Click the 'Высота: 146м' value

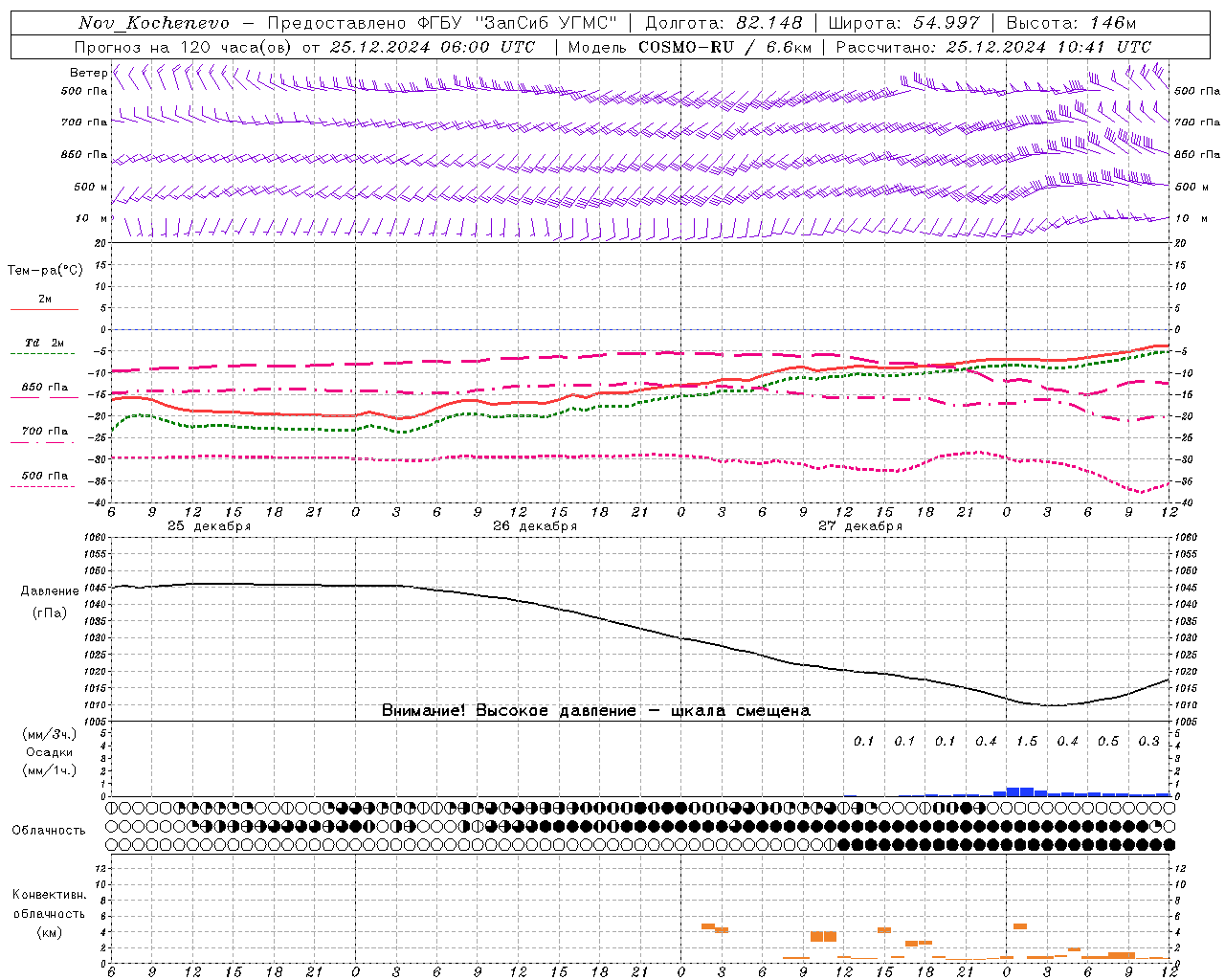pyautogui.click(x=1072, y=23)
